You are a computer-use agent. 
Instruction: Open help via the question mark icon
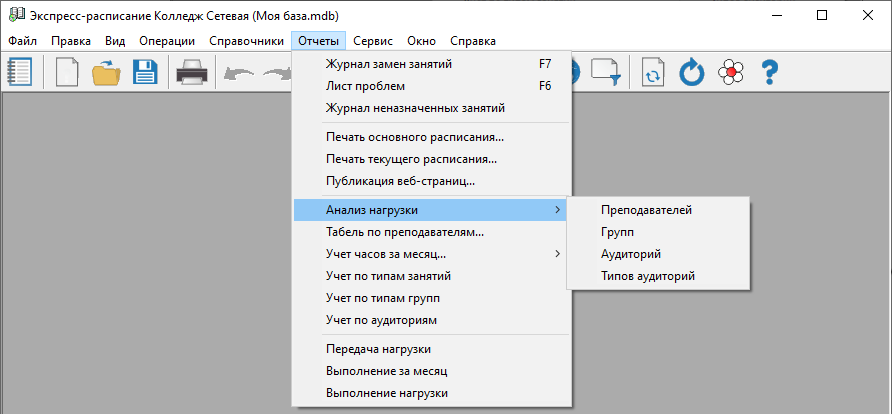[769, 73]
